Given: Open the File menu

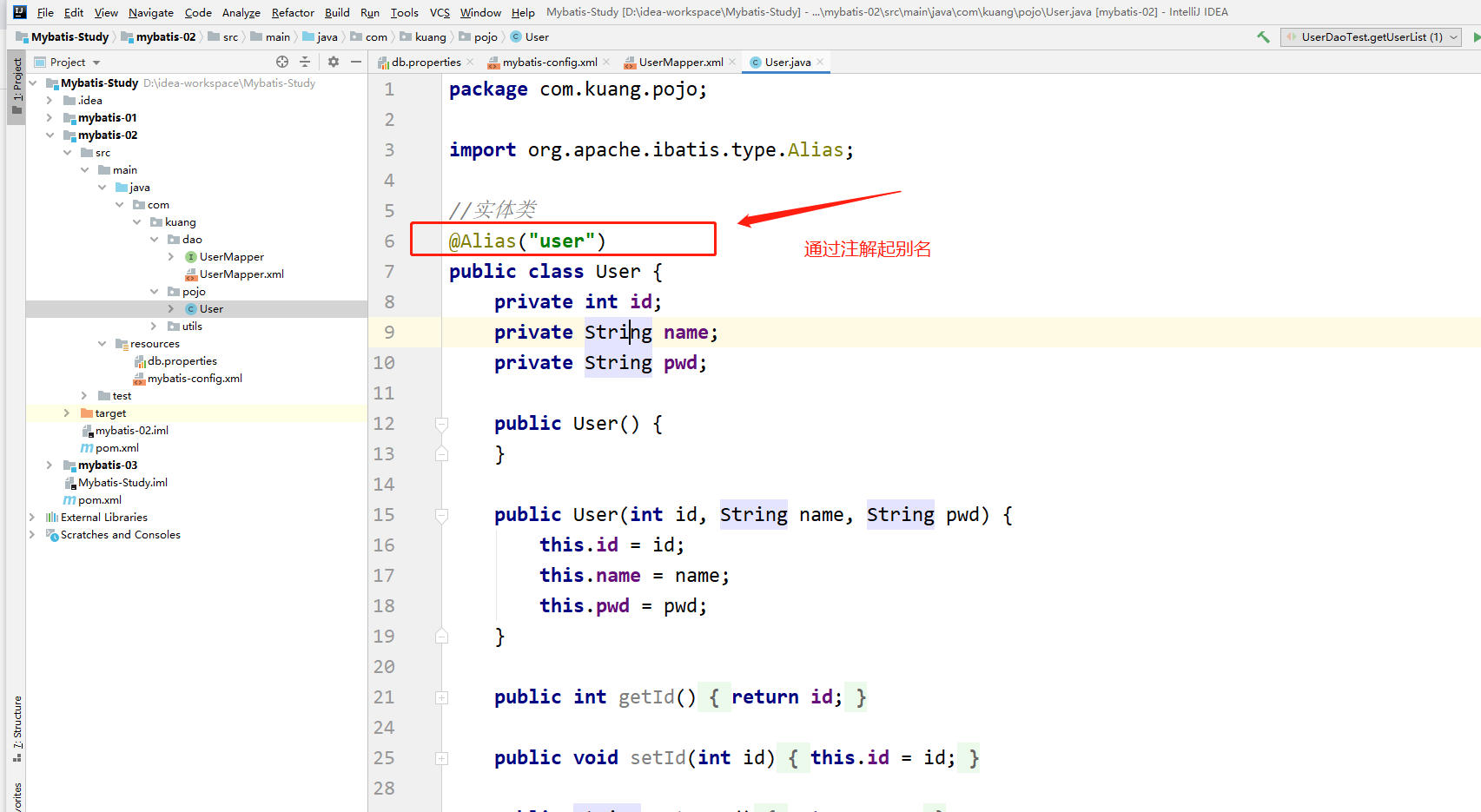Looking at the screenshot, I should point(45,12).
